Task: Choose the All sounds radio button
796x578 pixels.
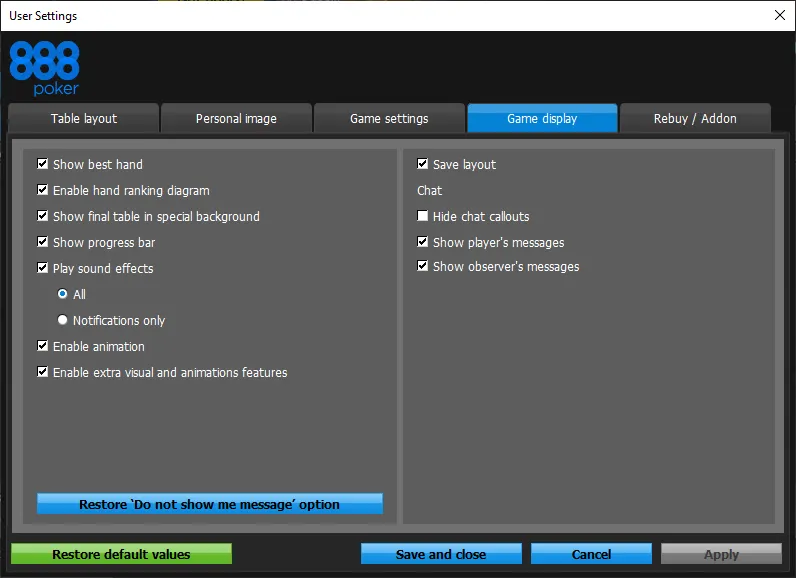Action: tap(63, 294)
